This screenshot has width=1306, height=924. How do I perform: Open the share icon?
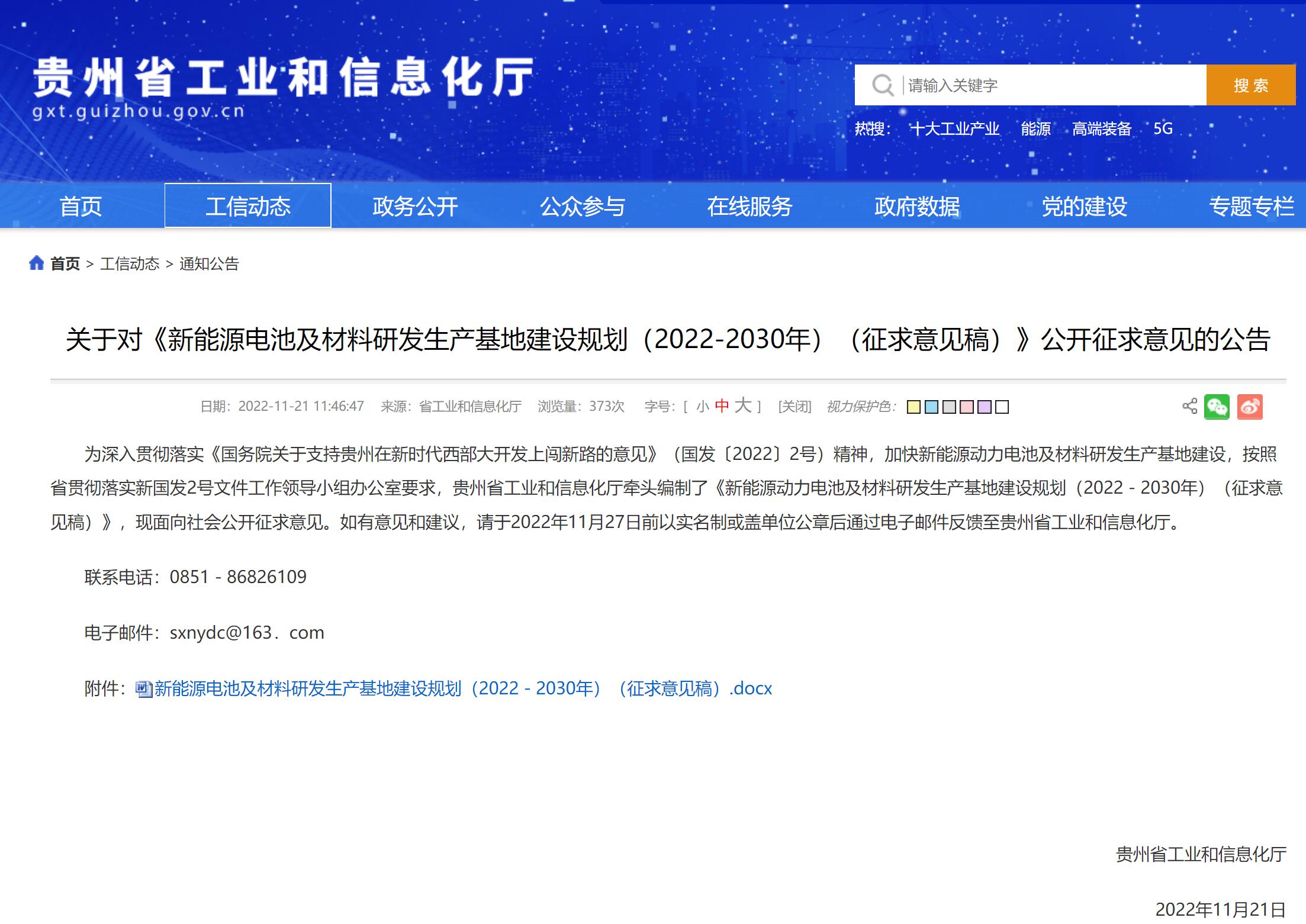pyautogui.click(x=1189, y=406)
